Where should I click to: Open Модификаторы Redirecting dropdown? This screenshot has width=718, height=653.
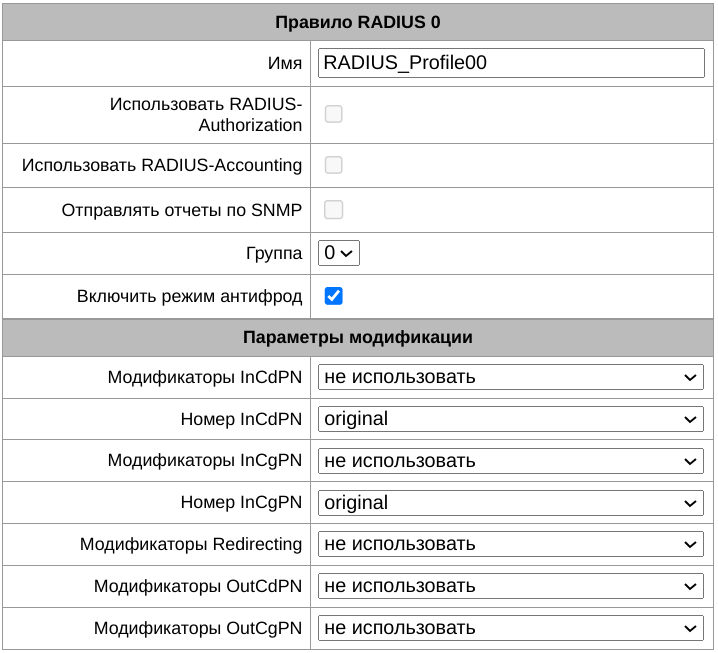click(510, 545)
